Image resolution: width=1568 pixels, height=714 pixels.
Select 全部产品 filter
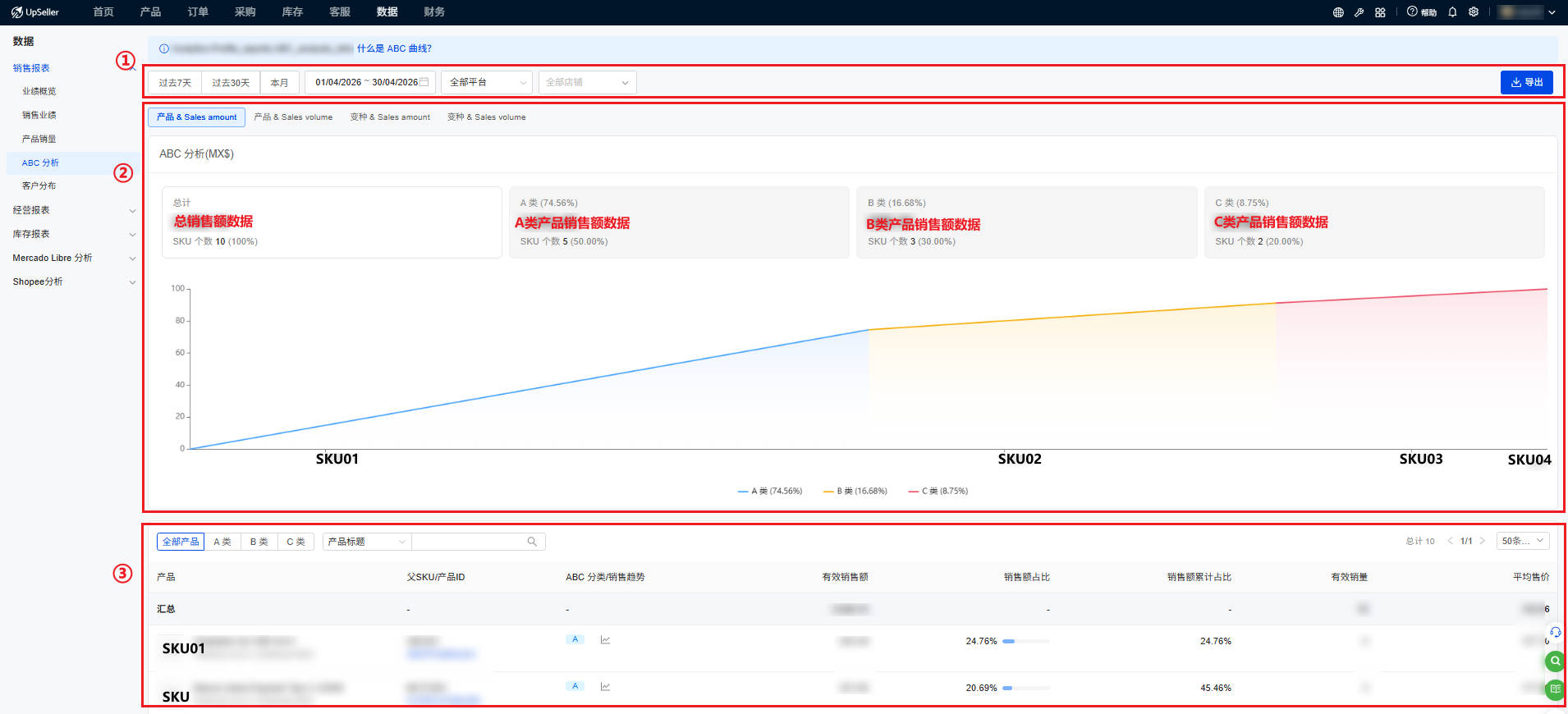pyautogui.click(x=181, y=542)
